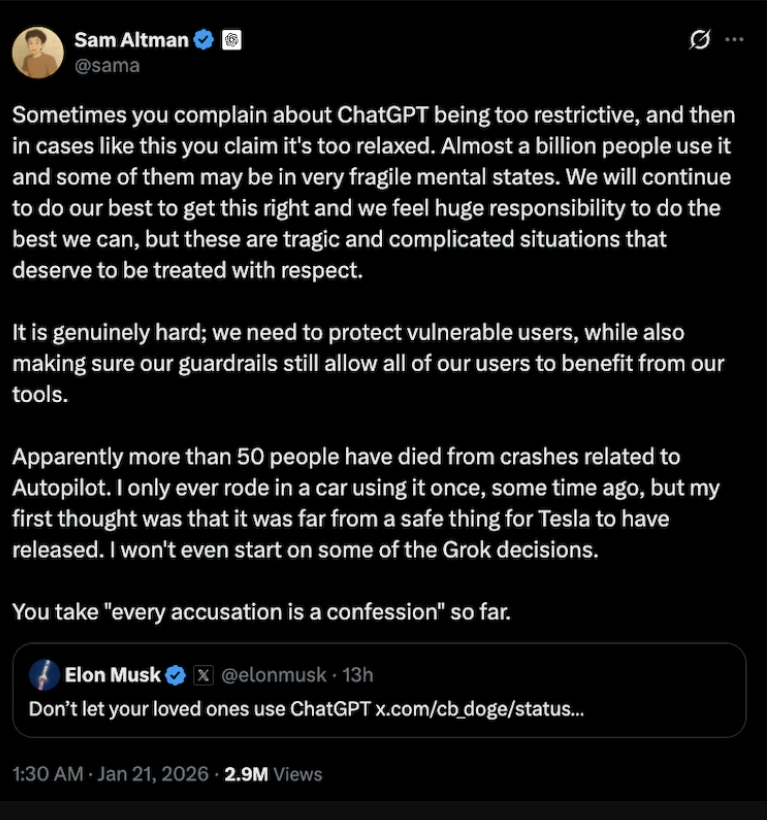Click the Grok explain icon
The height and width of the screenshot is (820, 767).
pos(700,40)
